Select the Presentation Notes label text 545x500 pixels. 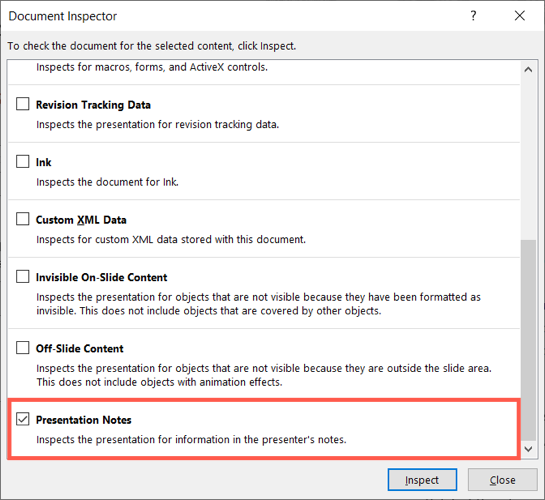point(84,420)
